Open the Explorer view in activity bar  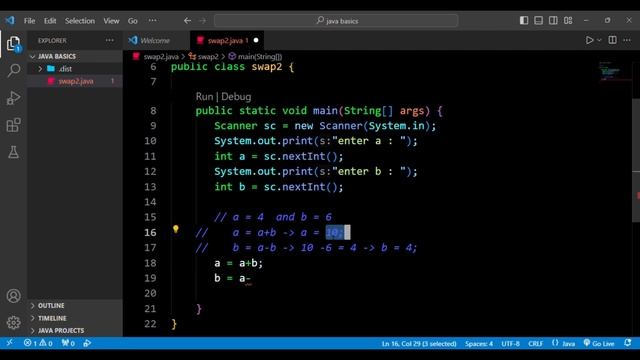(13, 44)
